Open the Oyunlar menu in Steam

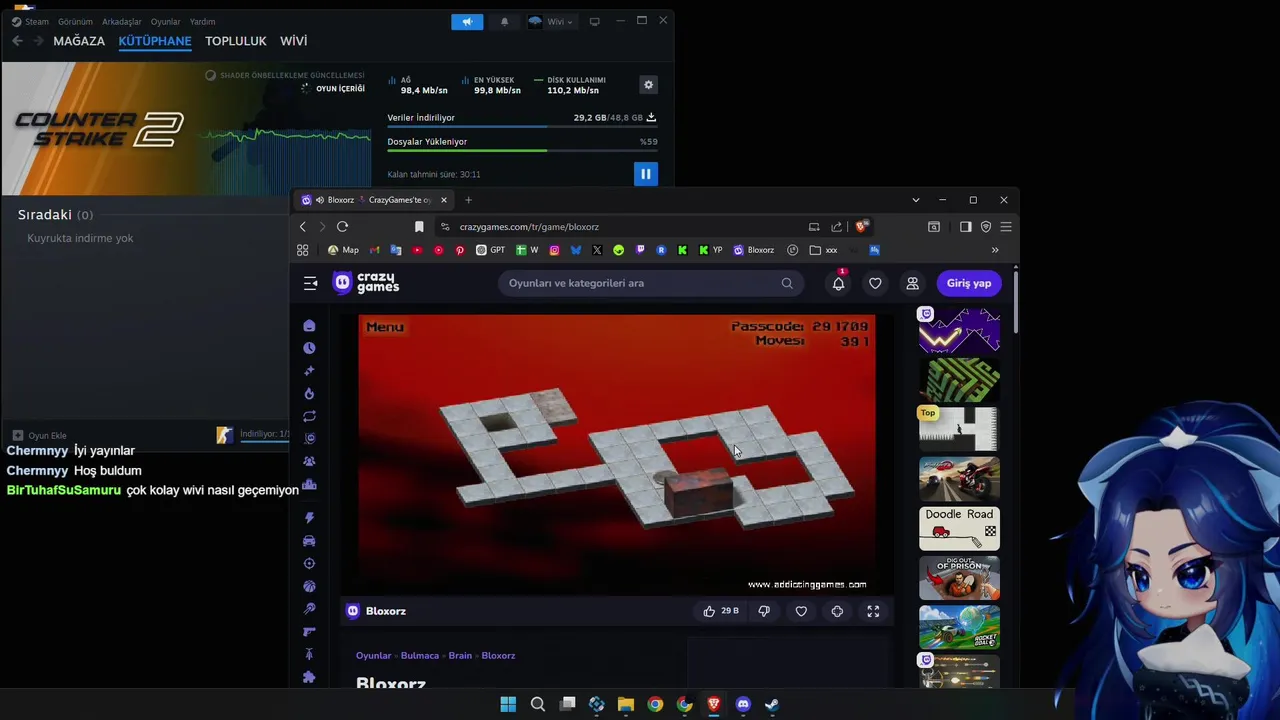[166, 21]
